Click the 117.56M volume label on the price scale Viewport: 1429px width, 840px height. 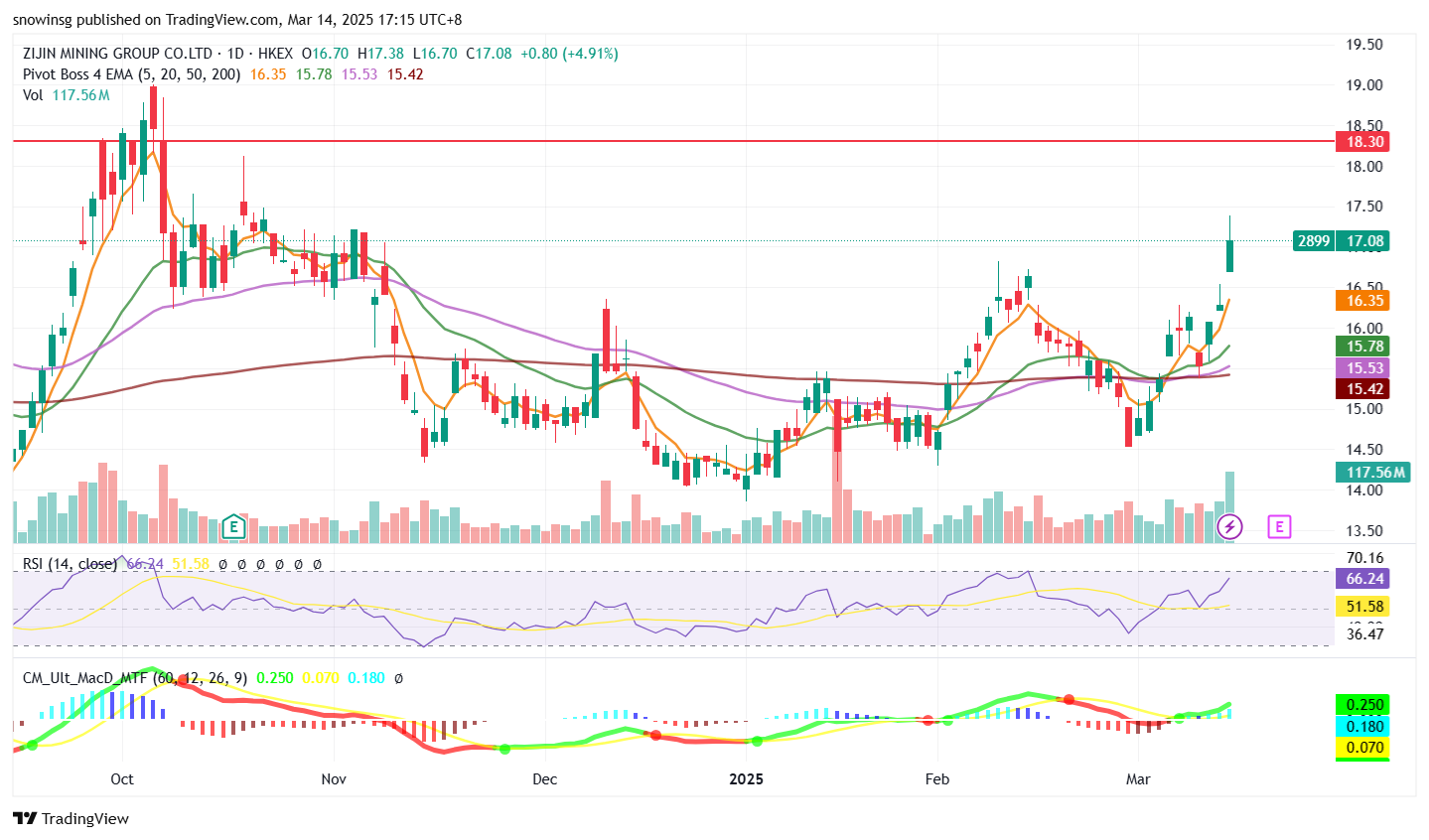pyautogui.click(x=1374, y=473)
